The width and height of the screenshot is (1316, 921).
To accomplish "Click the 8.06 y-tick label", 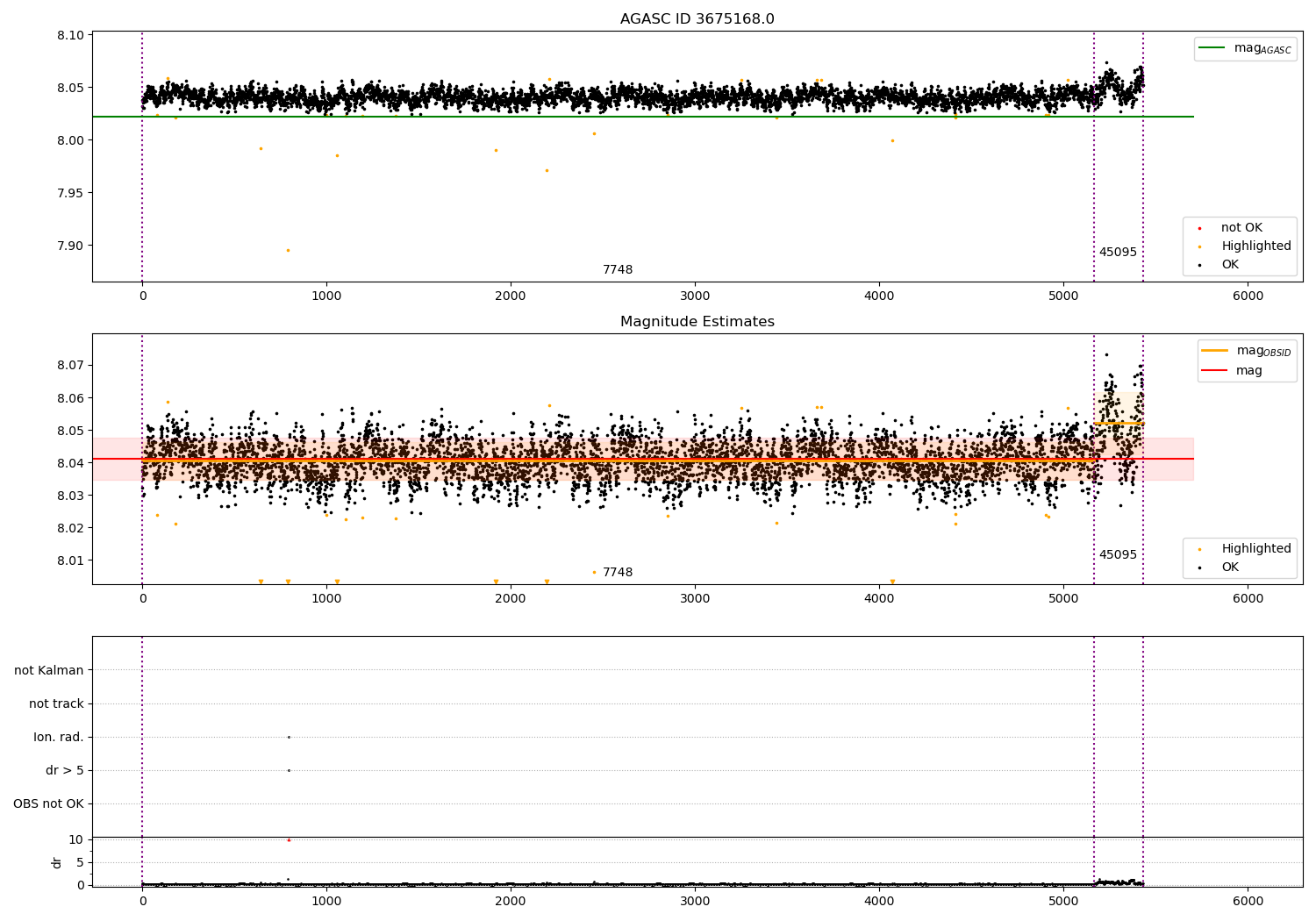I will (x=70, y=398).
